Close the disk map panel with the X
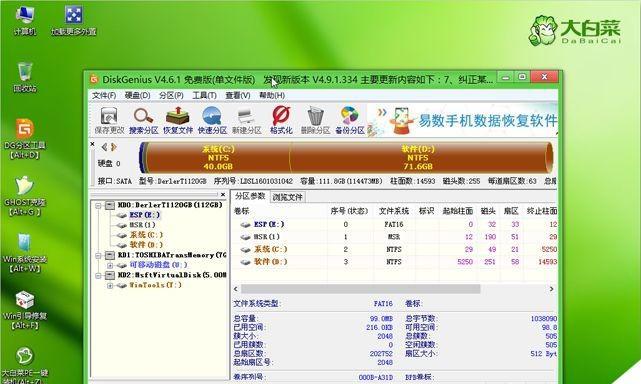Image resolution: width=641 pixels, height=384 pixels. (92, 144)
